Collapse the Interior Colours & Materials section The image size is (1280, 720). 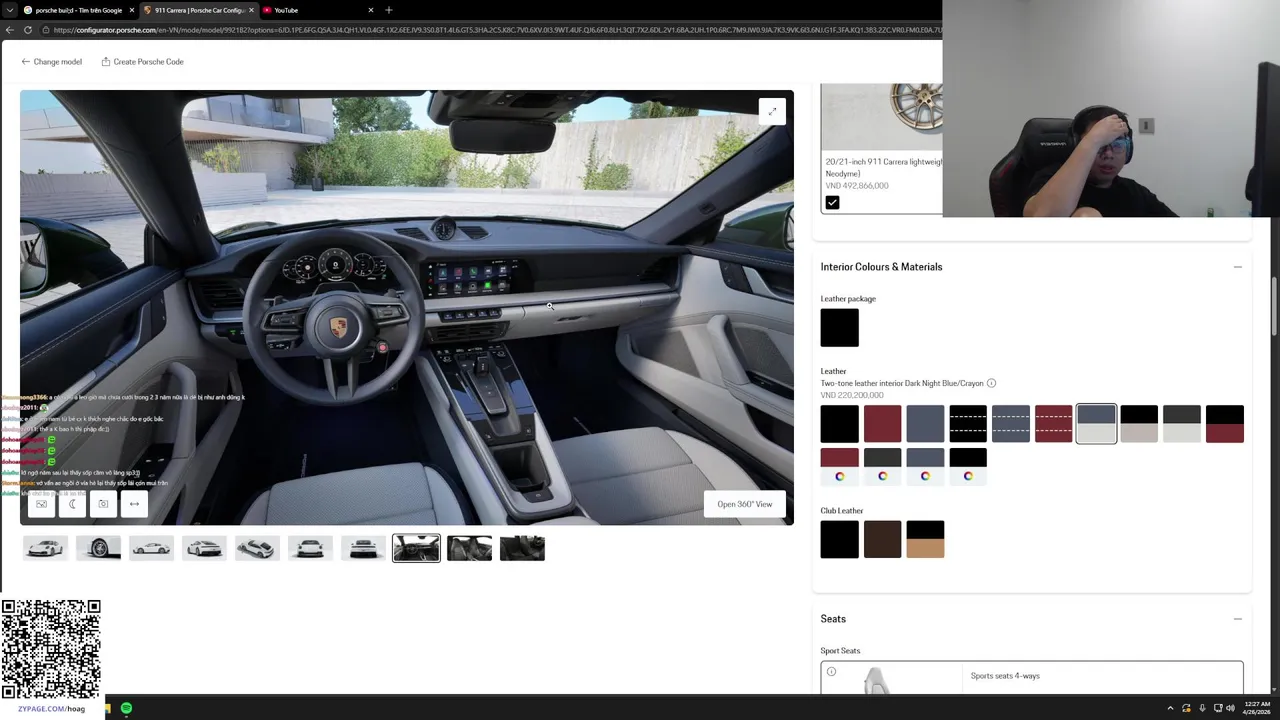coord(1237,267)
